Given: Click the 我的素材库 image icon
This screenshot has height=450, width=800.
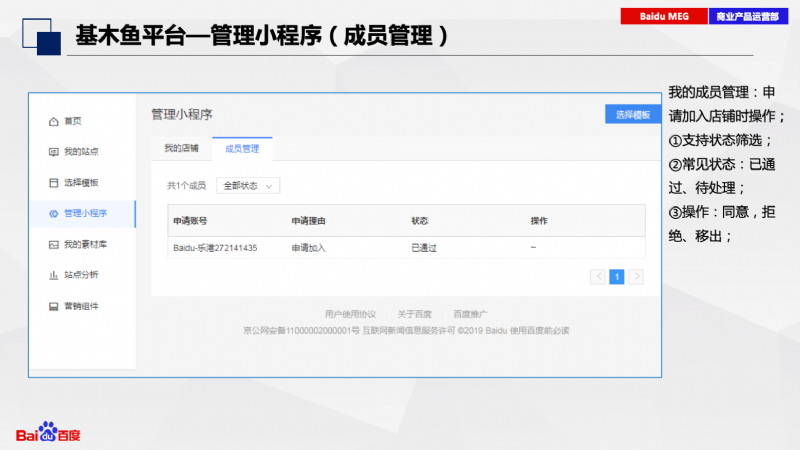Looking at the screenshot, I should tap(54, 244).
